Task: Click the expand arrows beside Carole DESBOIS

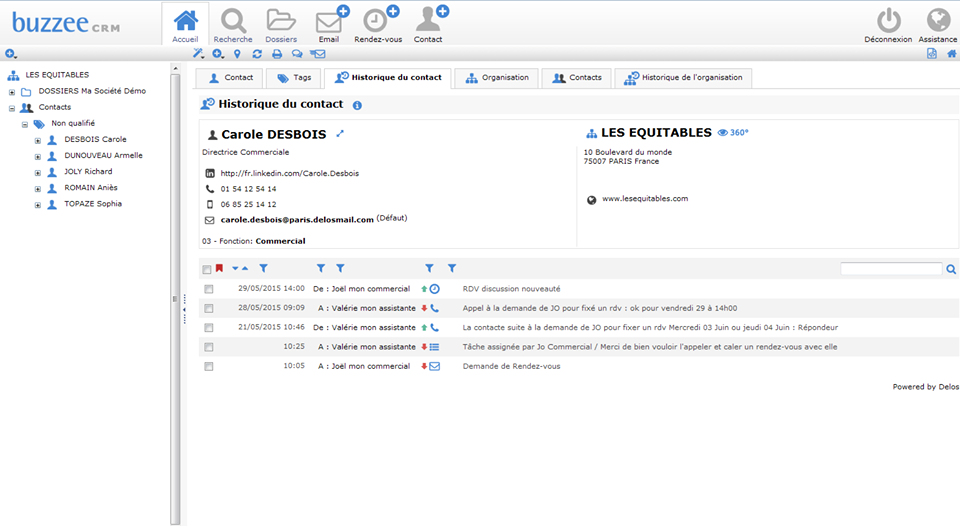Action: [340, 133]
